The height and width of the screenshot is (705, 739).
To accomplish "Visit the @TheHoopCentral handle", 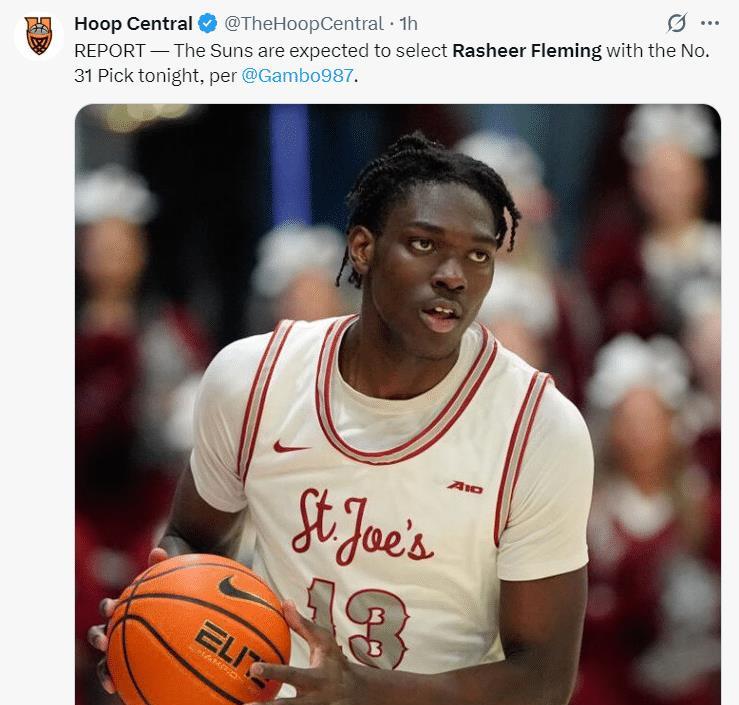I will click(304, 24).
